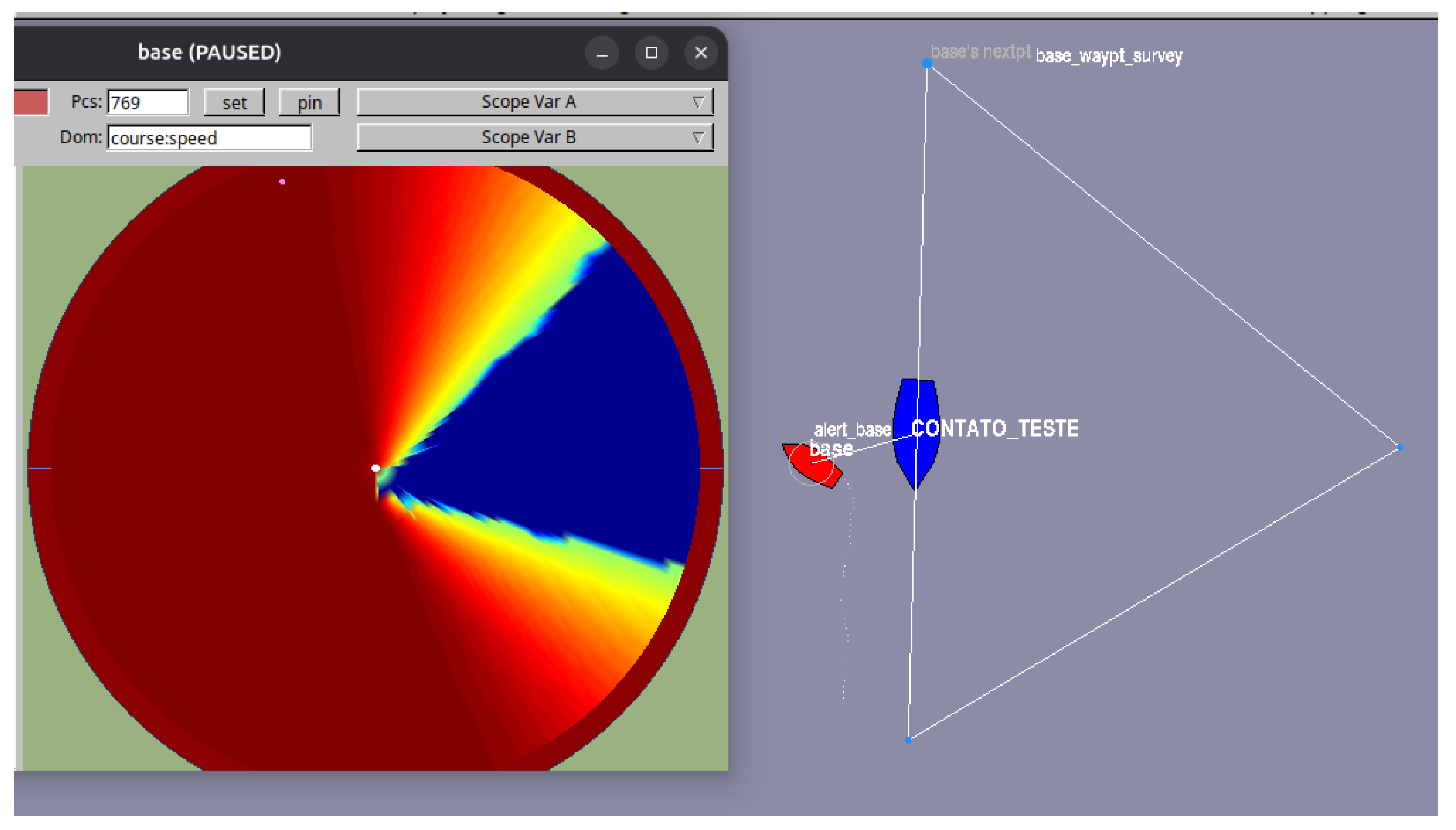Maximize the base (PAUSED) window
The height and width of the screenshot is (830, 1456).
[x=651, y=53]
